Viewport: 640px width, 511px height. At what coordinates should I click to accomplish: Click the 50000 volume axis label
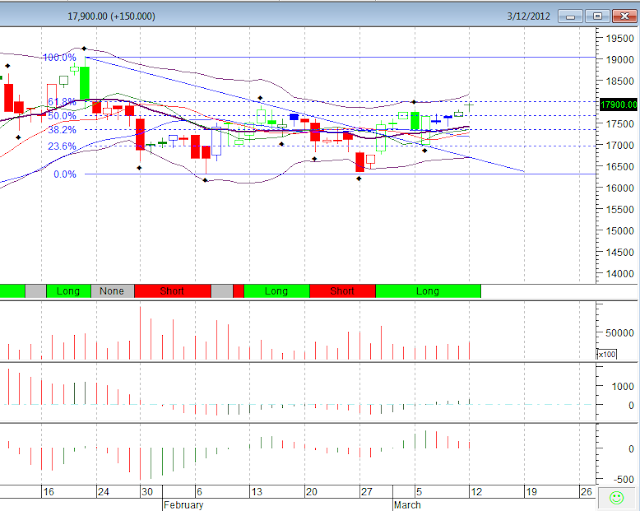[x=620, y=333]
